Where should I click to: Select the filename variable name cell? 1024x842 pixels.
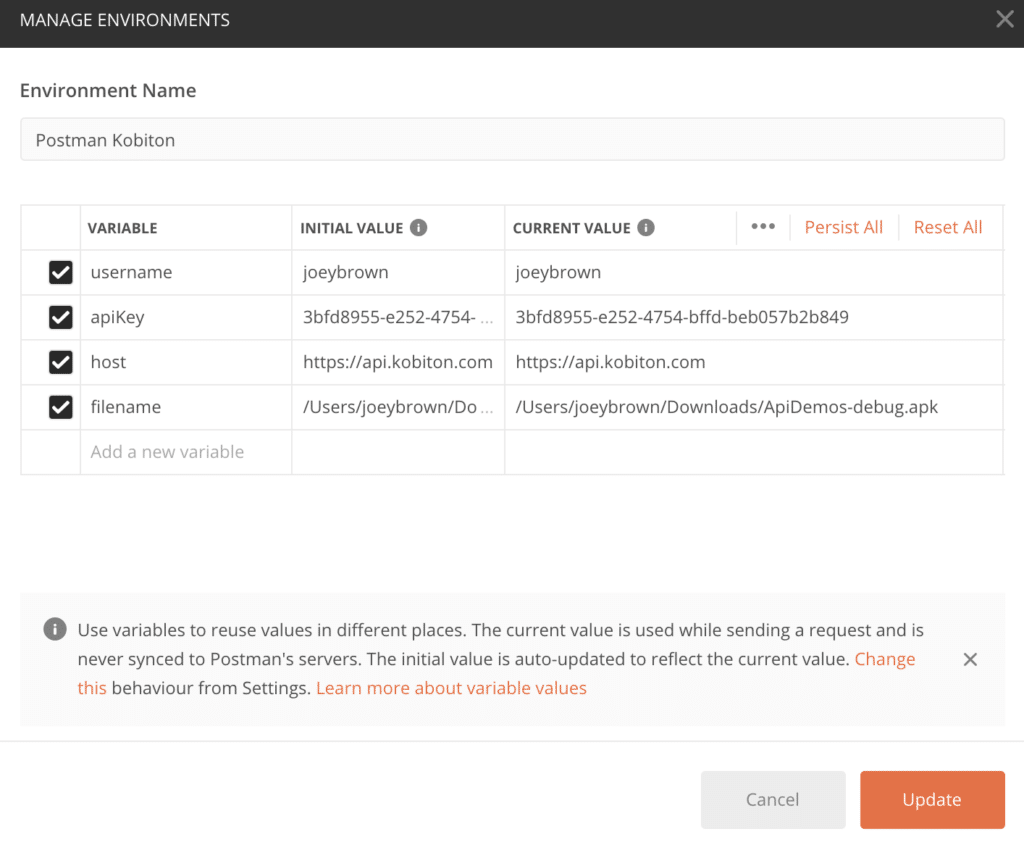point(186,407)
